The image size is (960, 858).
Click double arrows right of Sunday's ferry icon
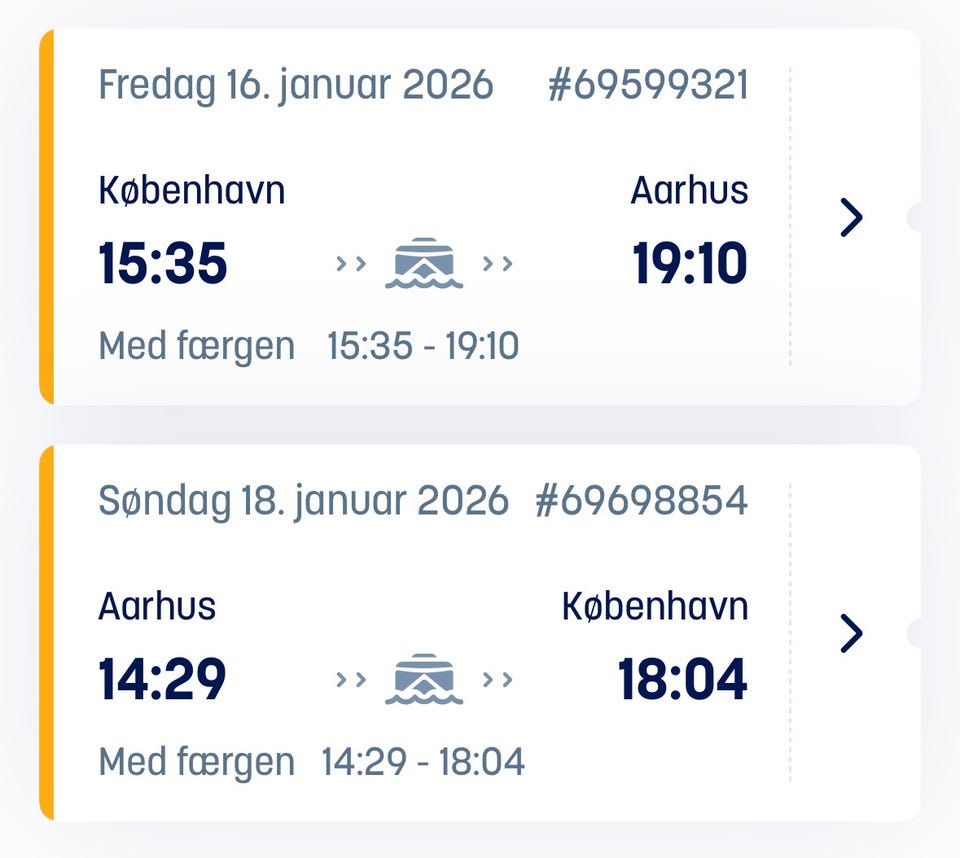498,680
